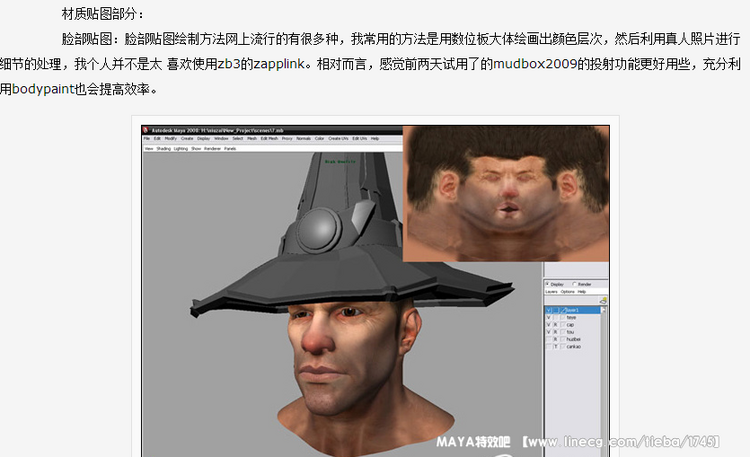Open the Display menu in main menu bar
This screenshot has width=750, height=457.
tap(204, 138)
